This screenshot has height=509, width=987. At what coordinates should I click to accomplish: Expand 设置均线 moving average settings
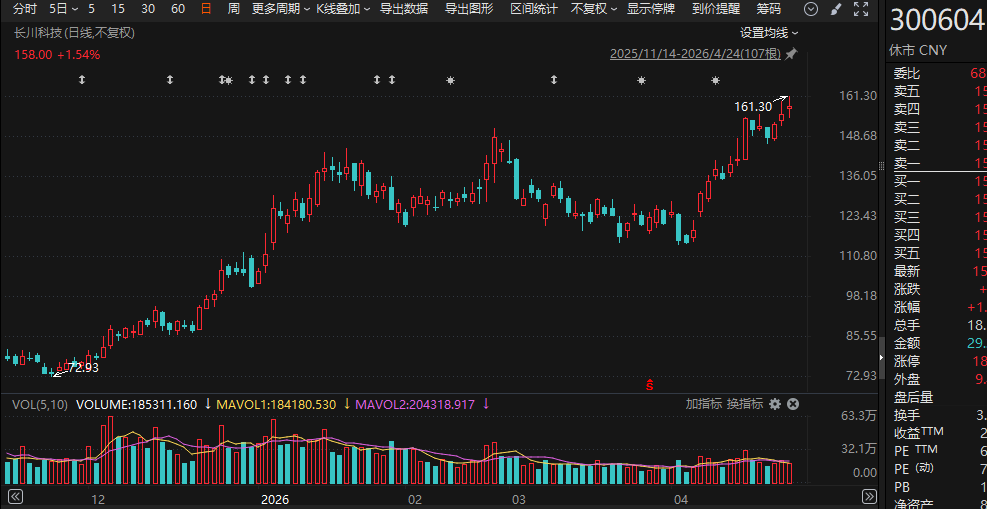point(769,32)
